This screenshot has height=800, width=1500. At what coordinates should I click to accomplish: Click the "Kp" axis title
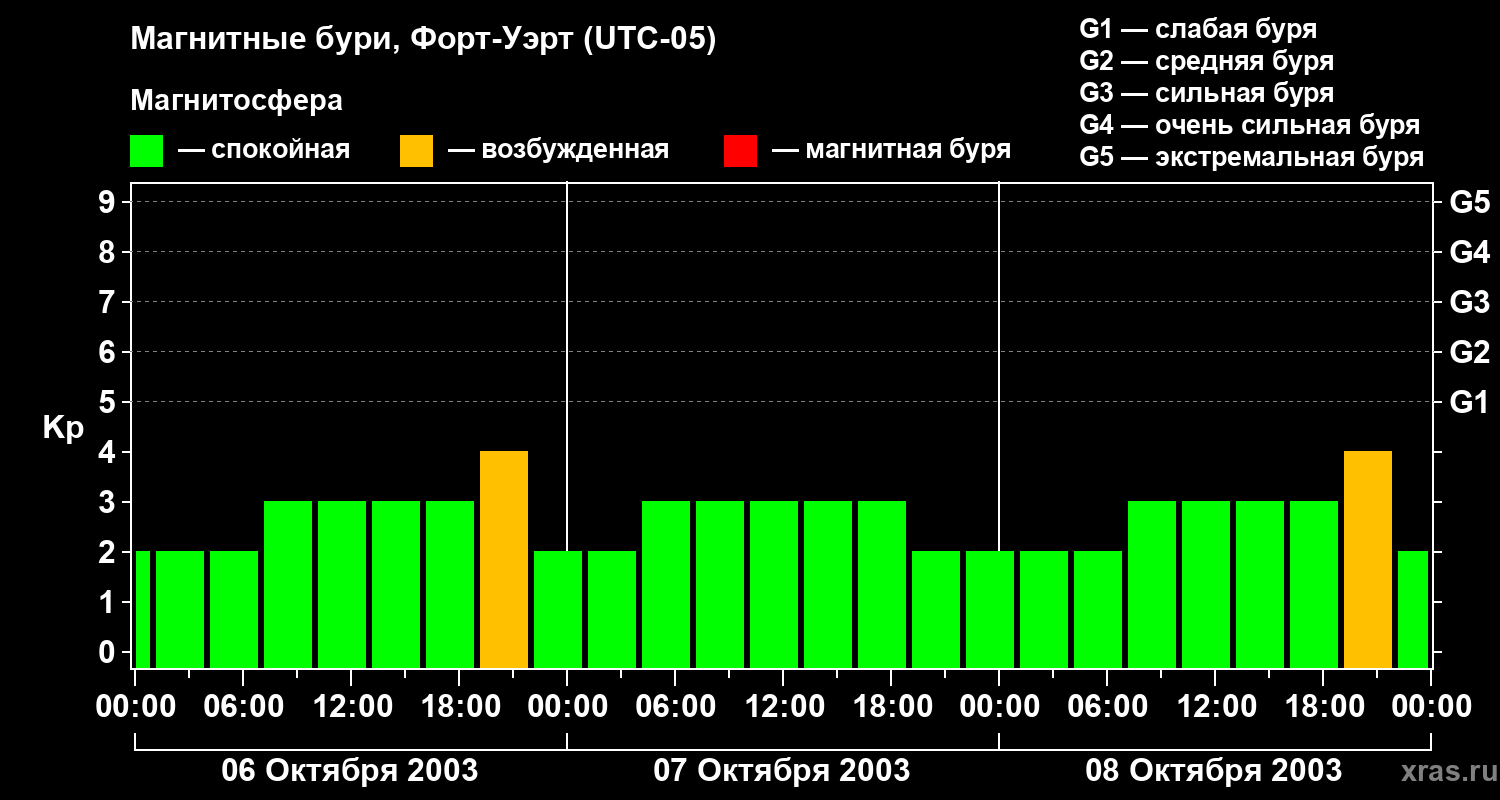coord(63,427)
